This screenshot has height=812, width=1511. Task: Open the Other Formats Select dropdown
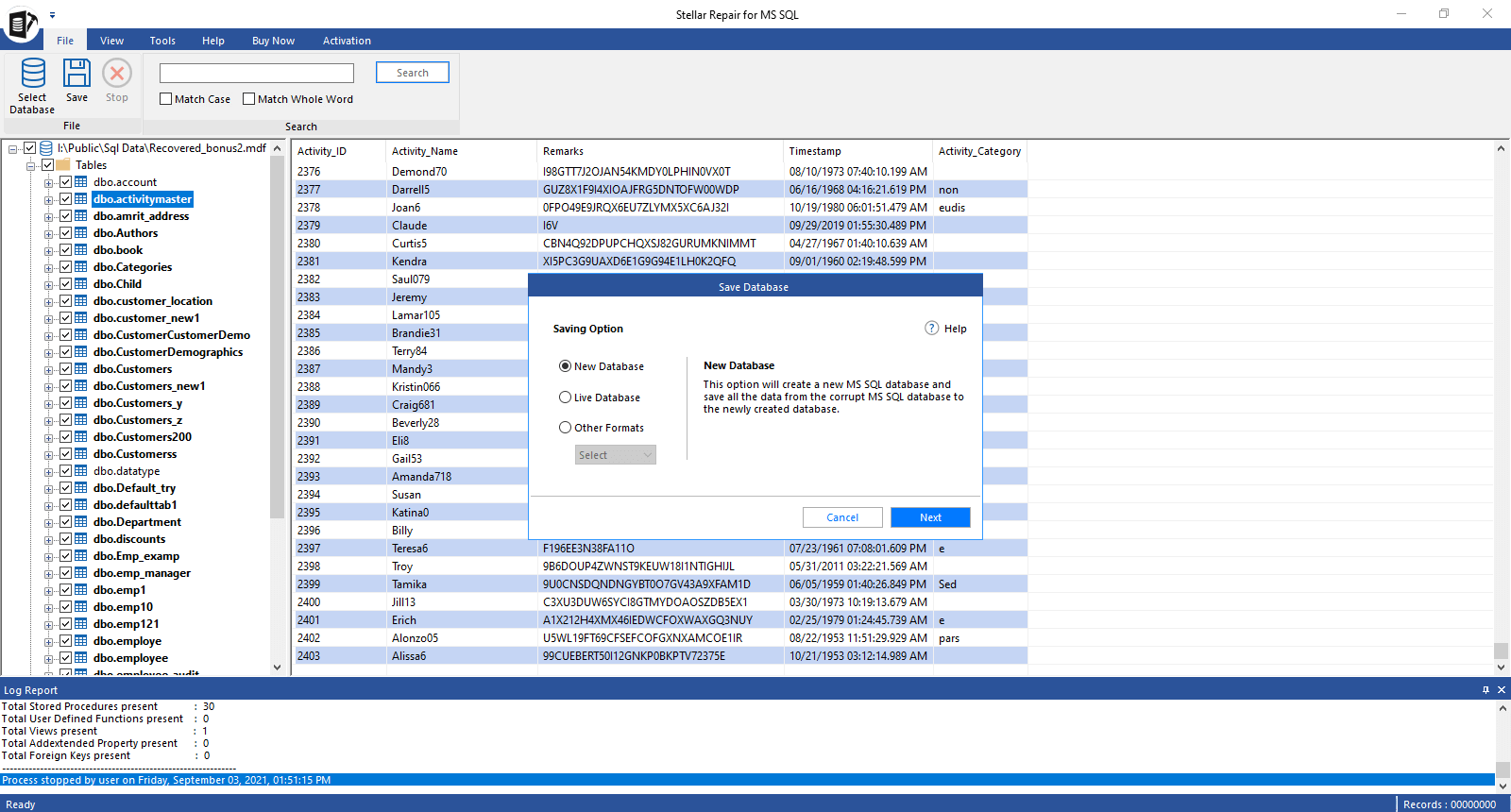(616, 455)
